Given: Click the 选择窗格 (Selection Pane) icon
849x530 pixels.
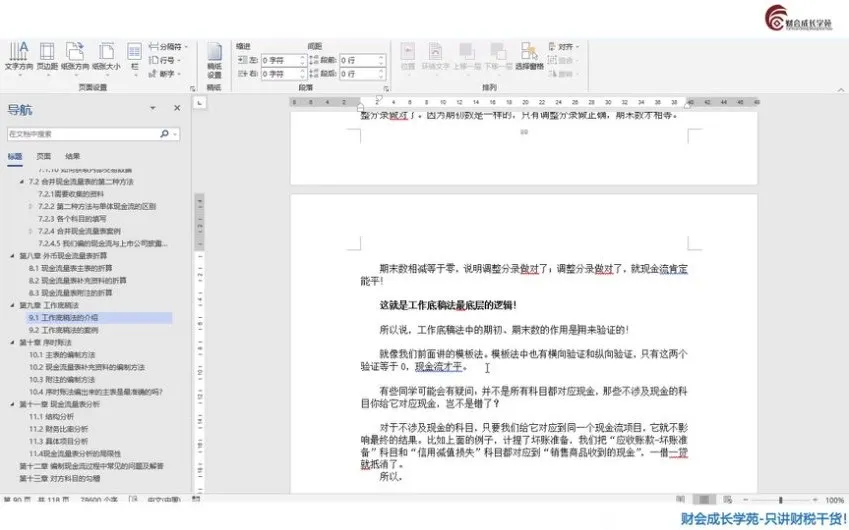Looking at the screenshot, I should (530, 56).
